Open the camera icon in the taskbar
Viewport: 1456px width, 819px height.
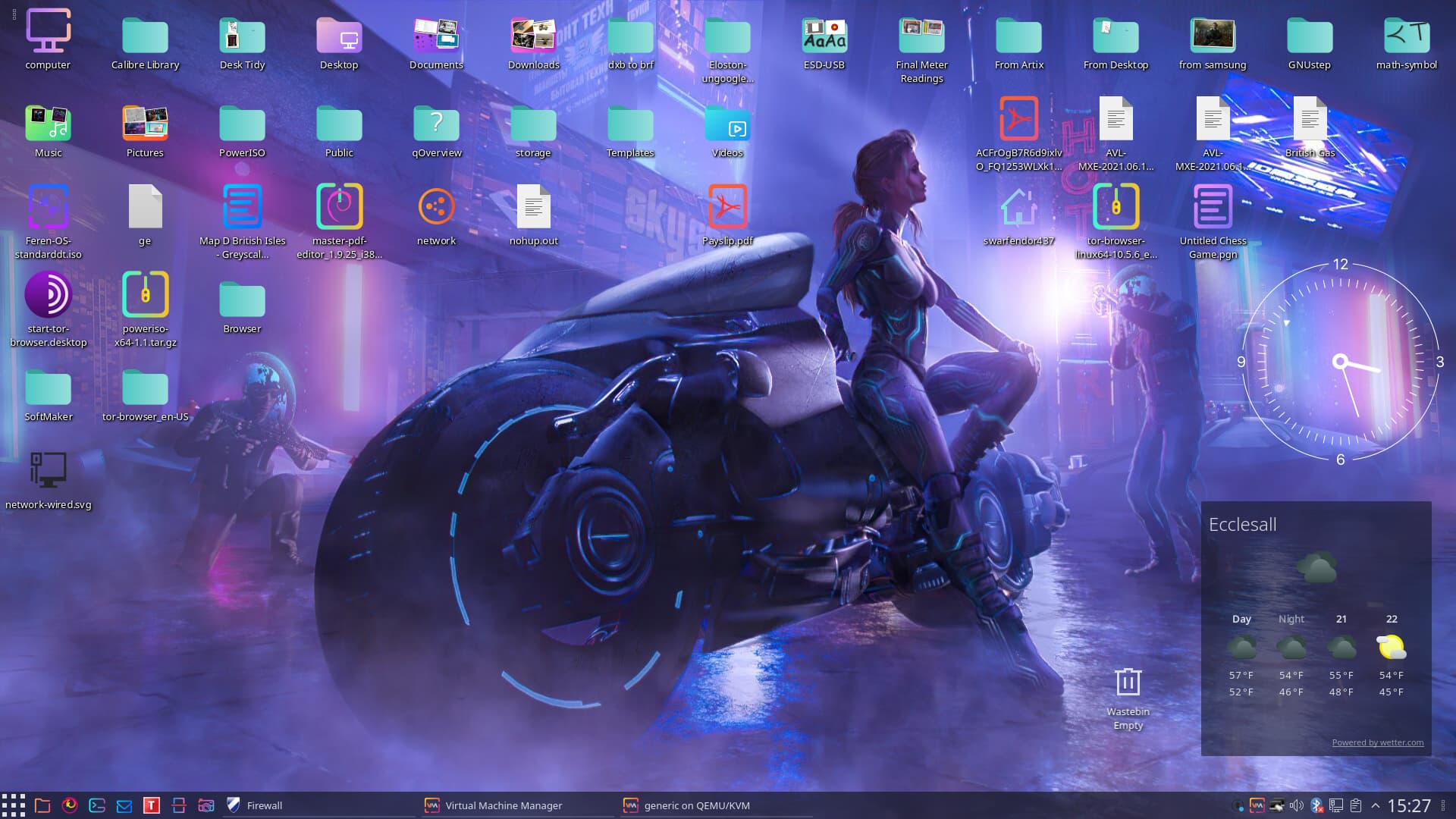coord(206,805)
